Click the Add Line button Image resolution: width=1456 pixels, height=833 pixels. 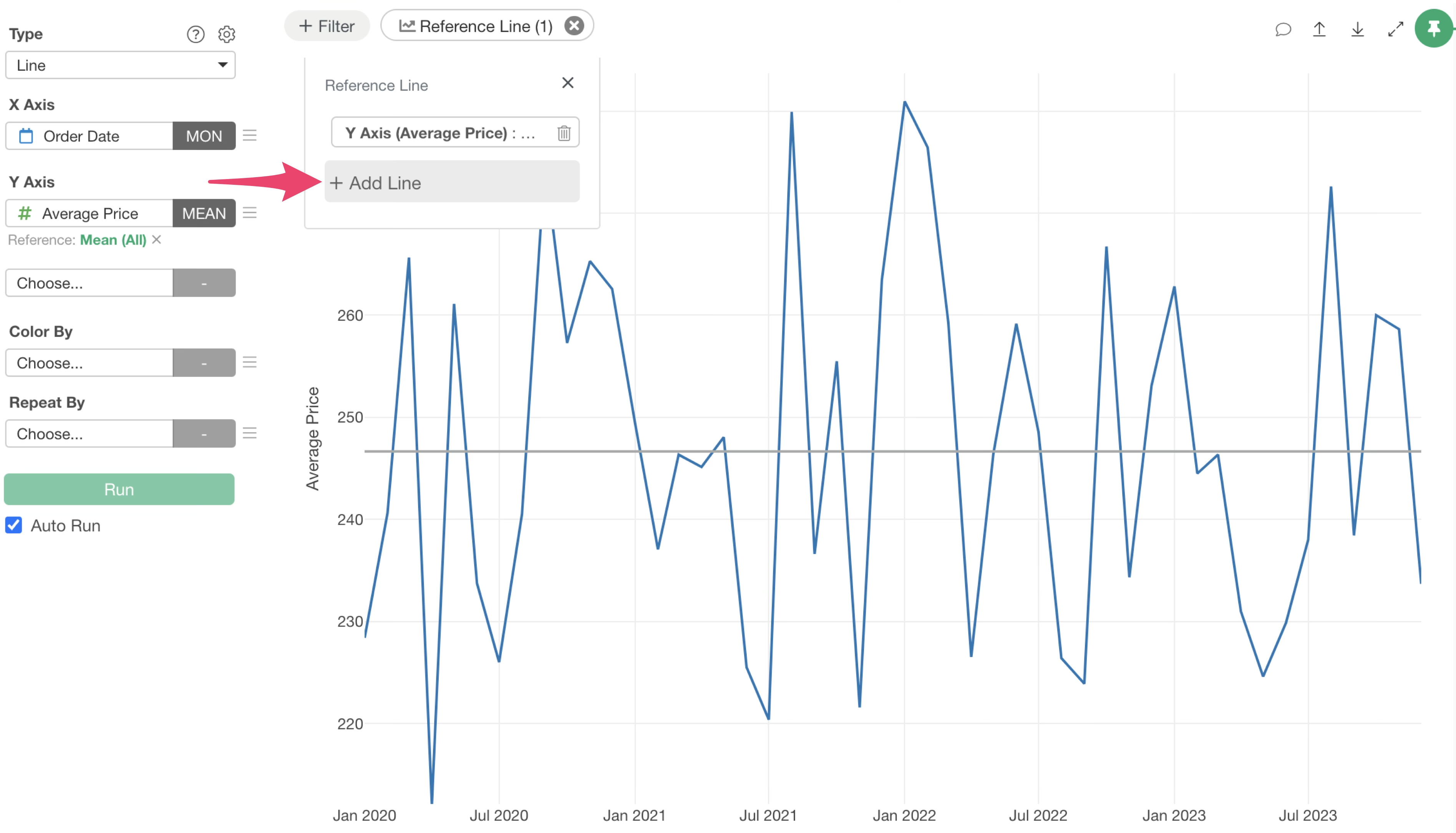point(452,183)
